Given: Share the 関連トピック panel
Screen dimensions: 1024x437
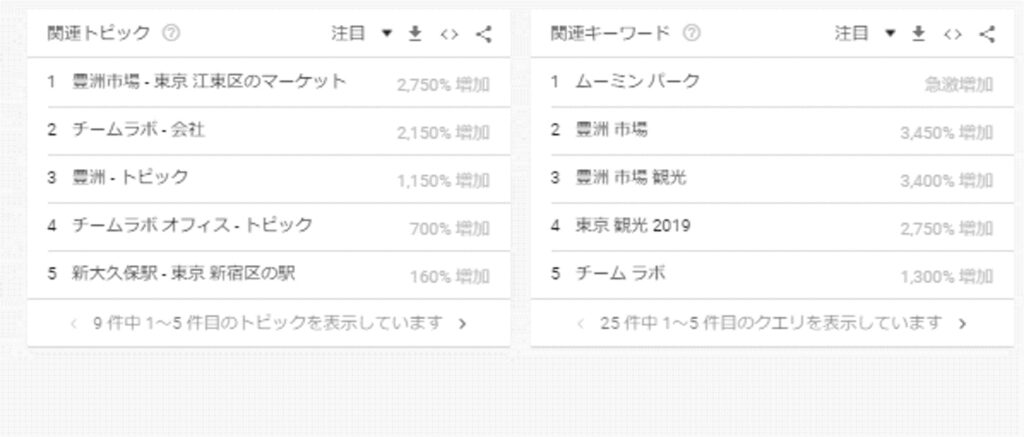Looking at the screenshot, I should (483, 34).
